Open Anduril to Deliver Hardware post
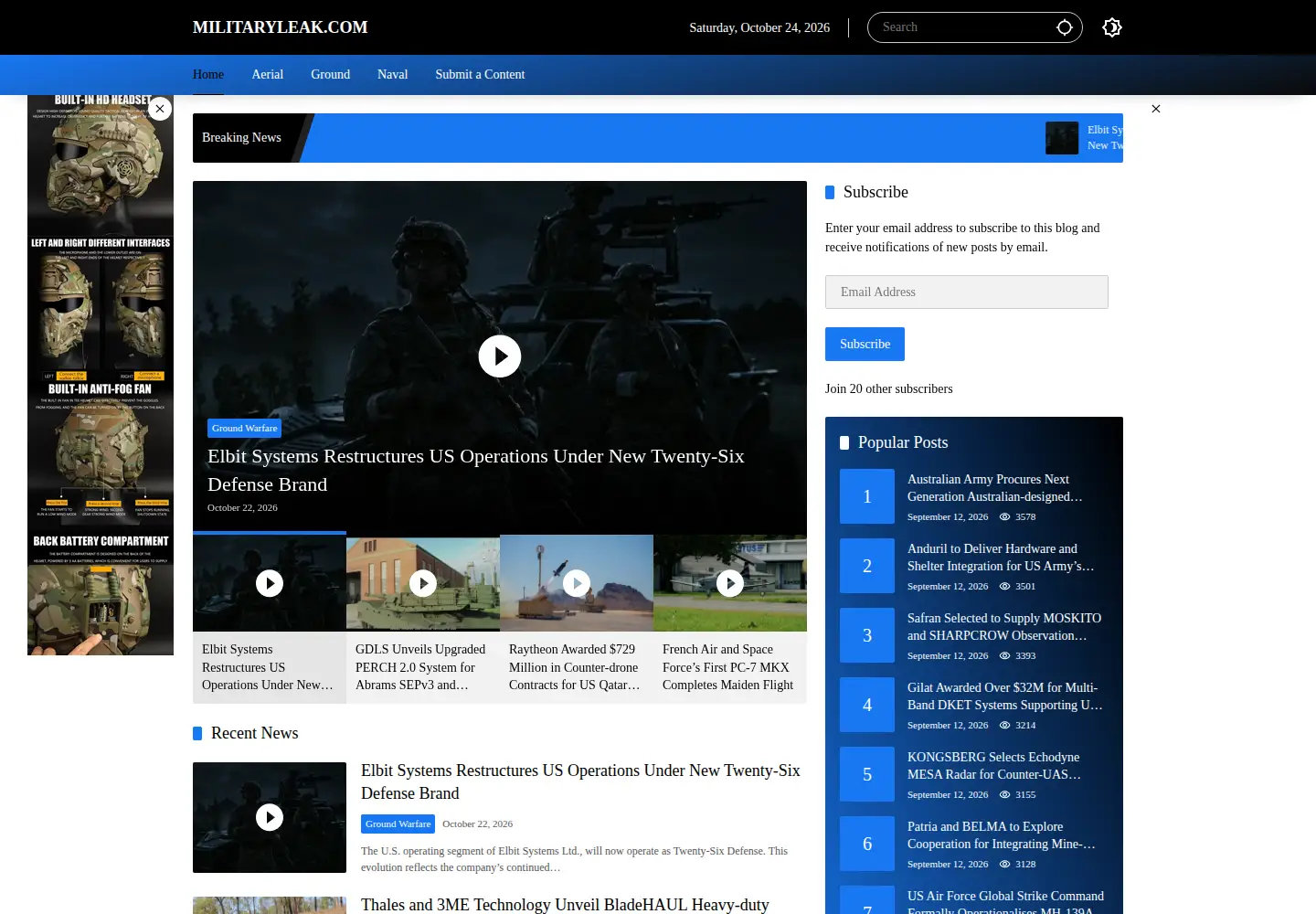This screenshot has width=1316, height=914. click(x=1001, y=558)
